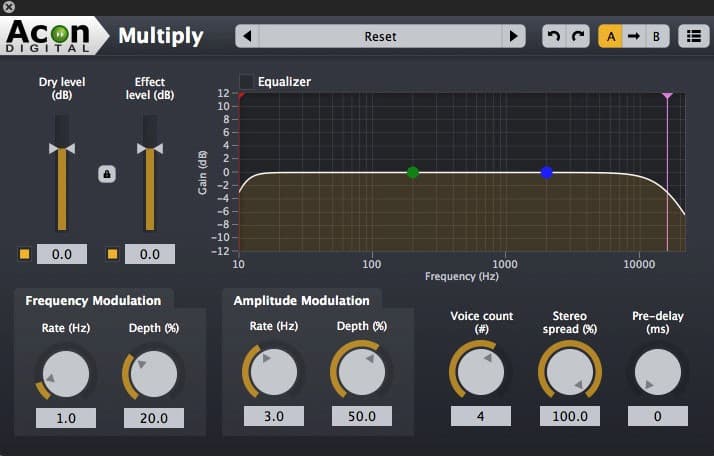Click the undo arrow button
This screenshot has width=714, height=456.
(x=553, y=36)
